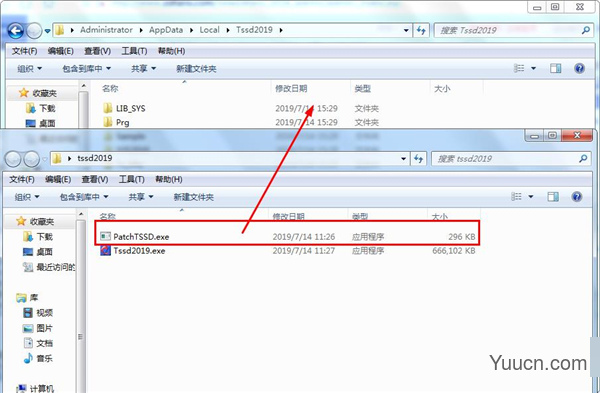Expand address history dropdown in the Tssd2019 window
Image resolution: width=600 pixels, height=393 pixels.
click(406, 30)
